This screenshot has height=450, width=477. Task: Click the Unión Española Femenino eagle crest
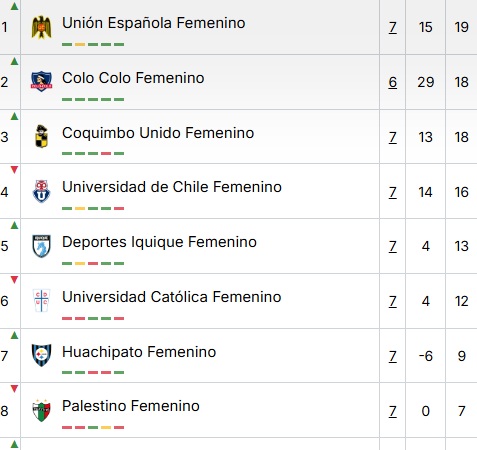point(42,27)
